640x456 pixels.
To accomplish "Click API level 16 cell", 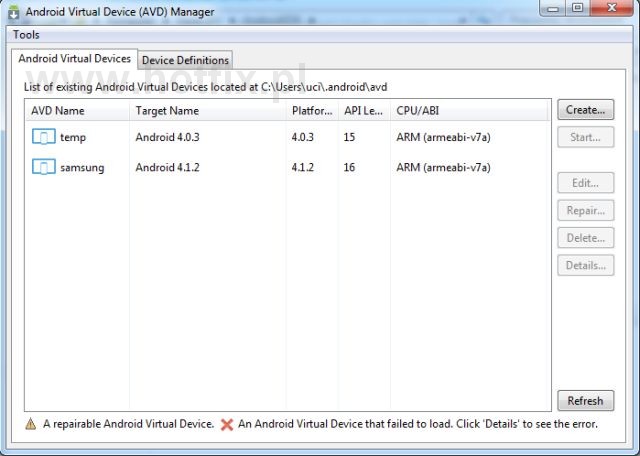I will coord(349,167).
